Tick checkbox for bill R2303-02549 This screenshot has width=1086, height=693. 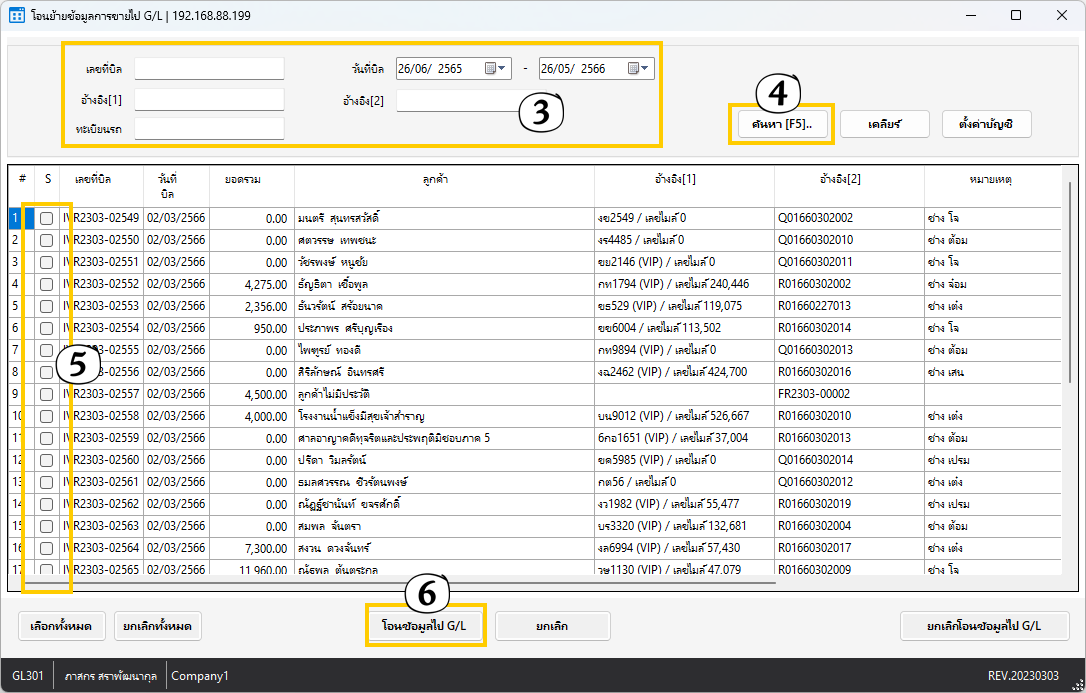point(47,218)
